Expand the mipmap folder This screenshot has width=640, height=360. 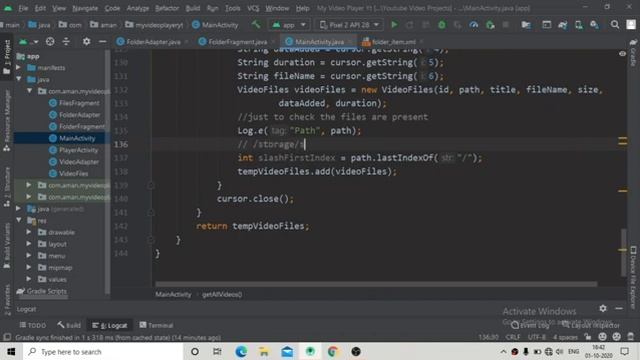(29, 267)
